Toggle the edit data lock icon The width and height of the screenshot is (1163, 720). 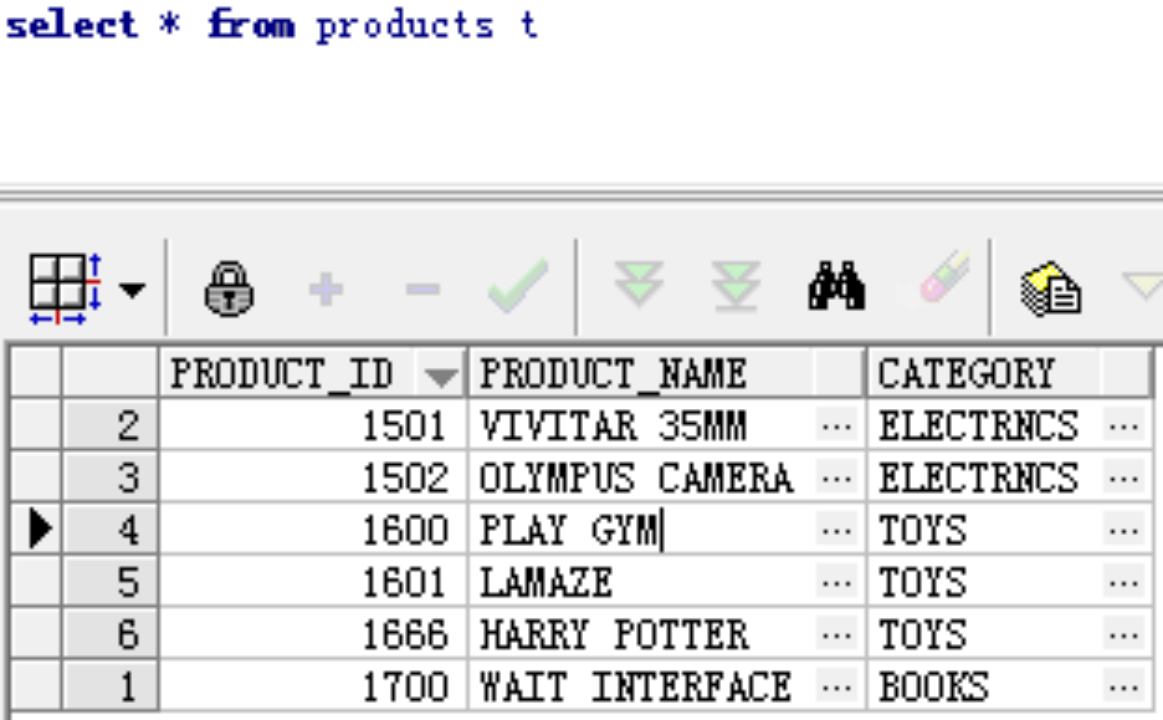pos(229,288)
